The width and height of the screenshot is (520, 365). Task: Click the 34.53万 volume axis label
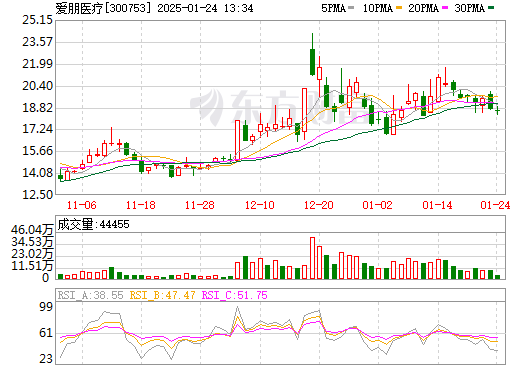[32, 242]
